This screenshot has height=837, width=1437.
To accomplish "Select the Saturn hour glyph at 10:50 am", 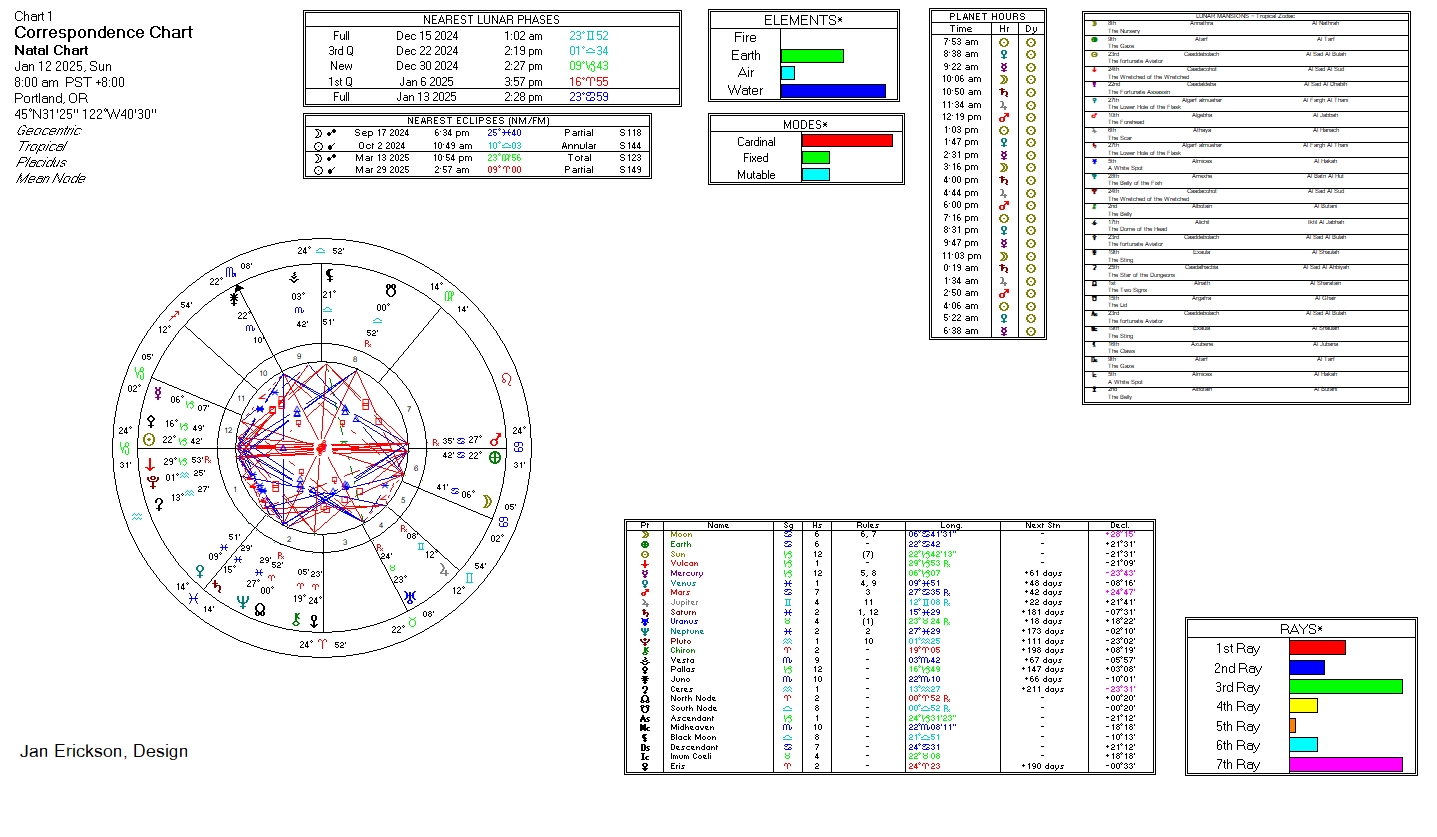I will point(1003,92).
